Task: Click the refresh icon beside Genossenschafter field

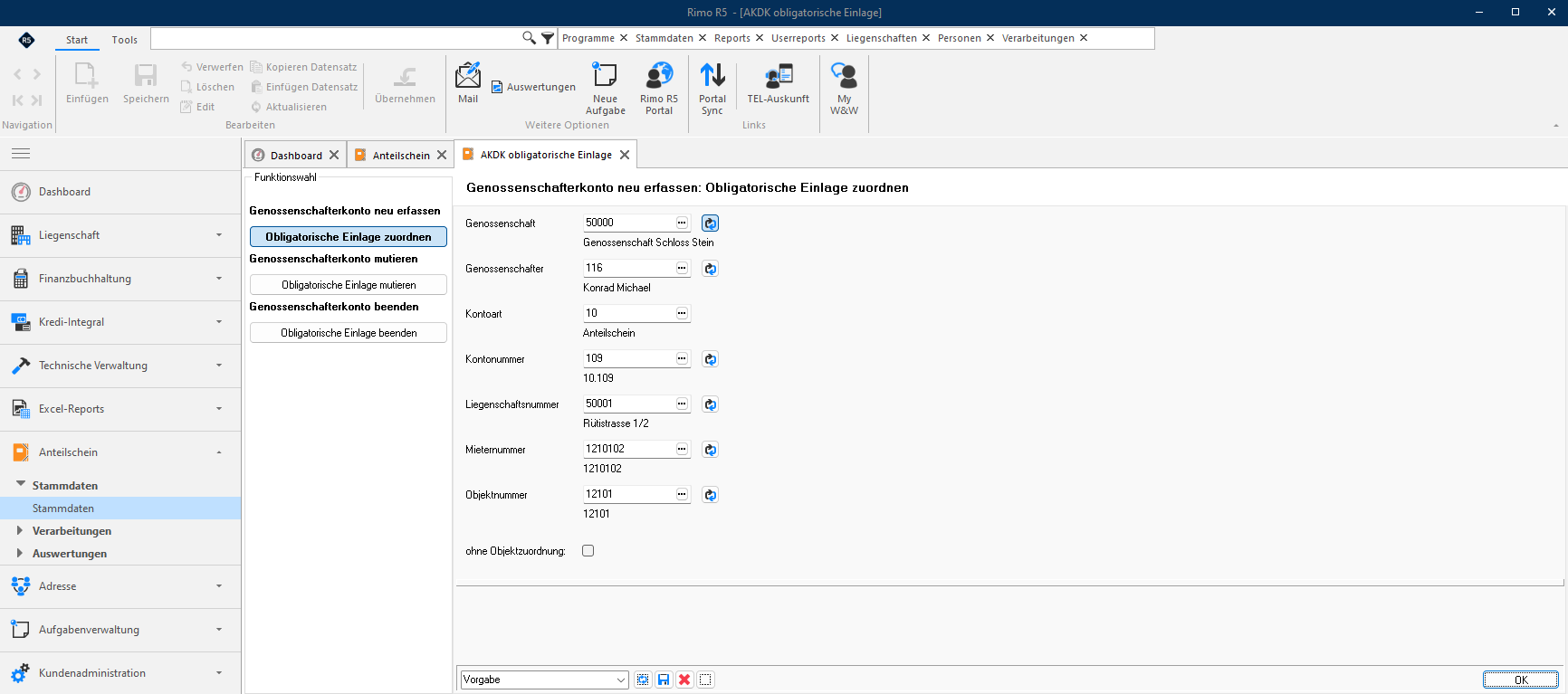Action: pos(711,269)
